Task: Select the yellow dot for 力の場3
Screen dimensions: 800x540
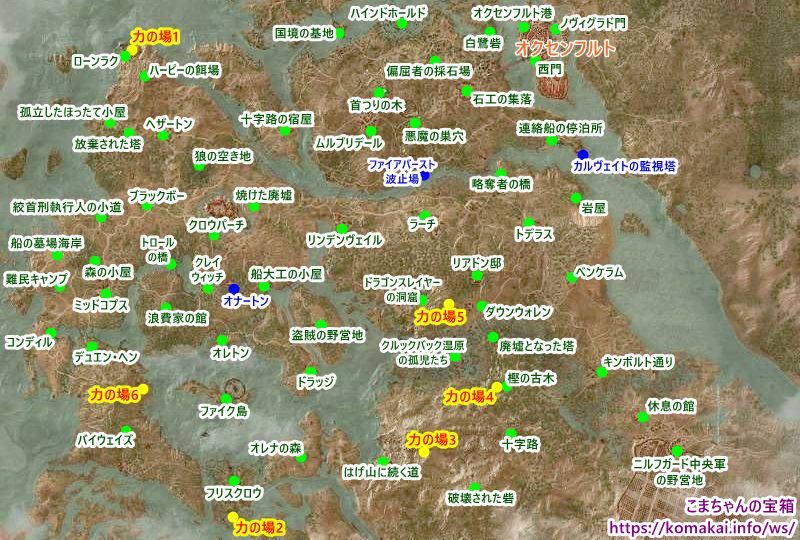Action: click(424, 451)
